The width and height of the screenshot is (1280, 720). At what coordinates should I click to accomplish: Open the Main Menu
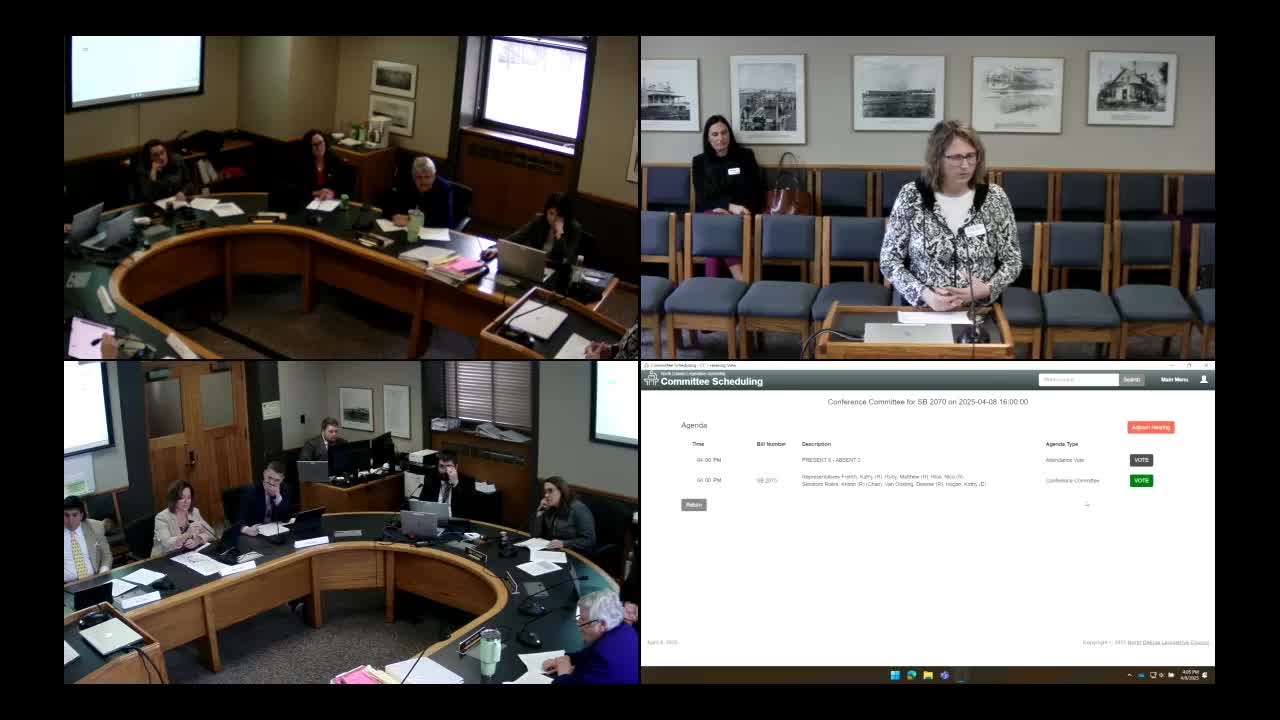pyautogui.click(x=1174, y=380)
